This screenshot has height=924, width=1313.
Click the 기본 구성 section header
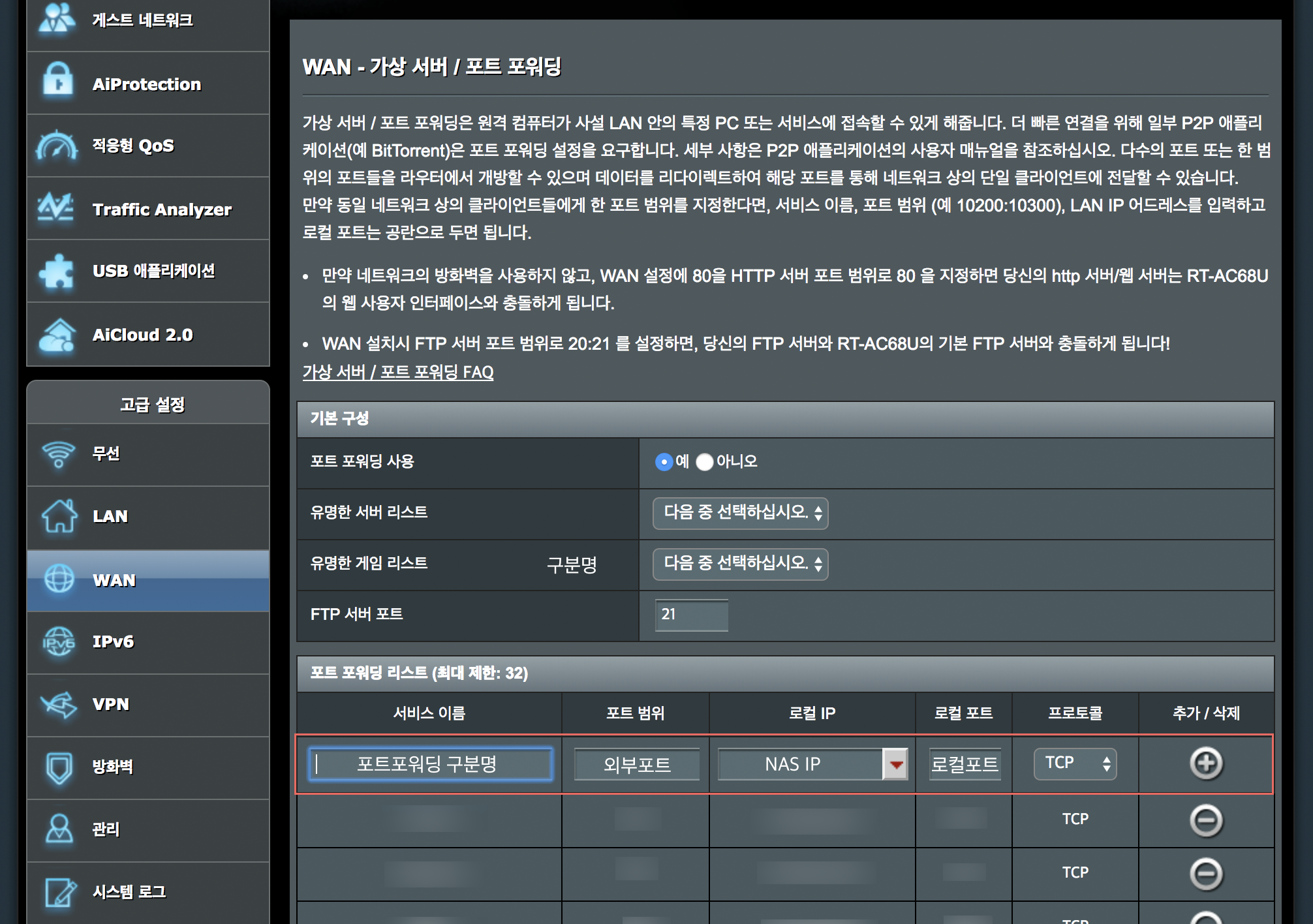coord(785,419)
